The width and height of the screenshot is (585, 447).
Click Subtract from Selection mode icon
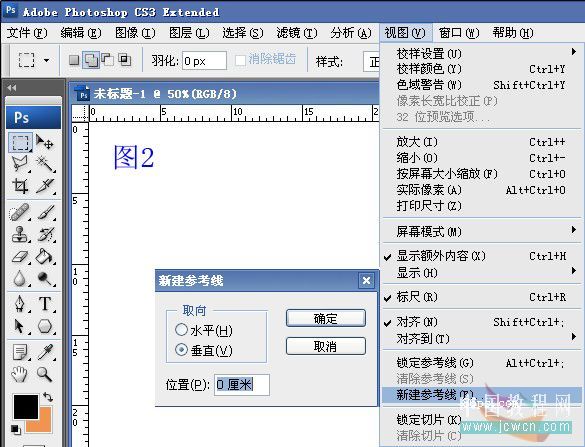[107, 60]
